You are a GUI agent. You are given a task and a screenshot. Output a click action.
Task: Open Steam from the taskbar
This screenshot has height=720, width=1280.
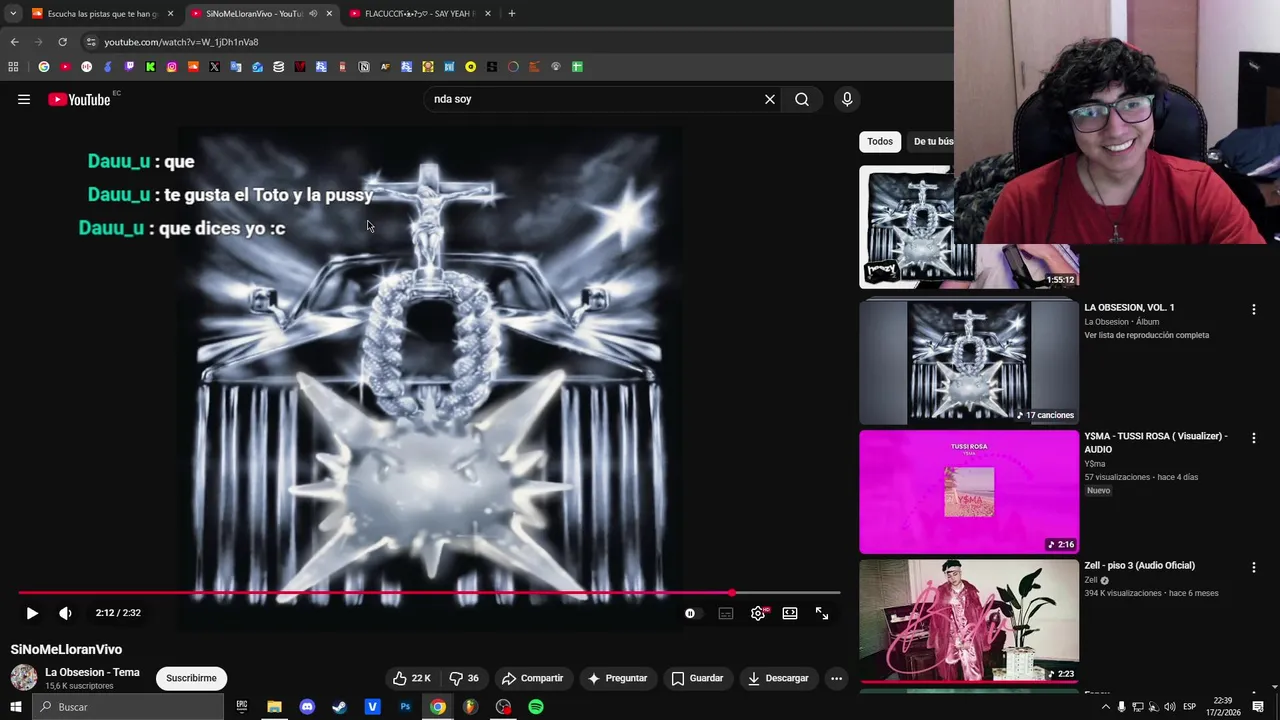coord(340,707)
